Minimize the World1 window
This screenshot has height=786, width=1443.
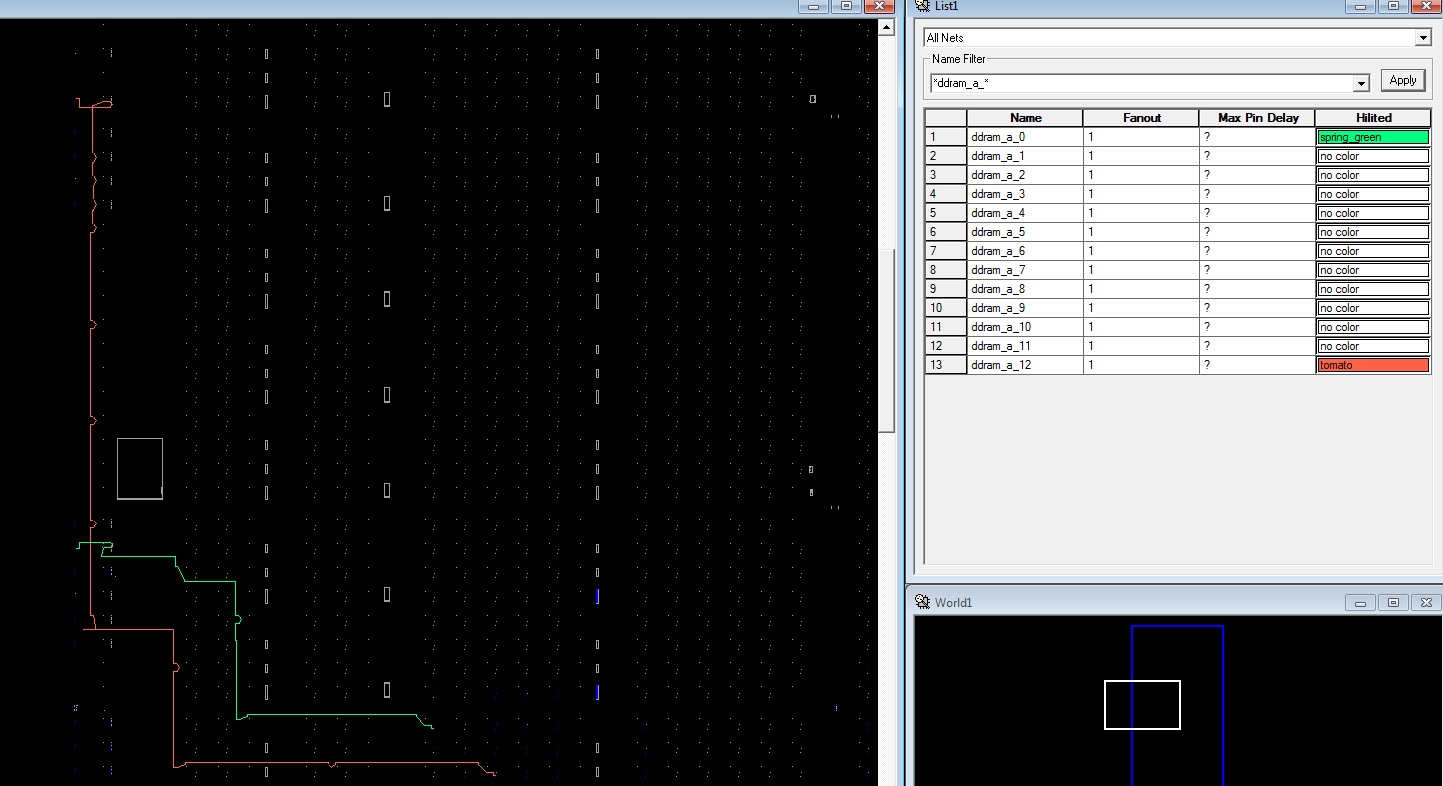1360,602
